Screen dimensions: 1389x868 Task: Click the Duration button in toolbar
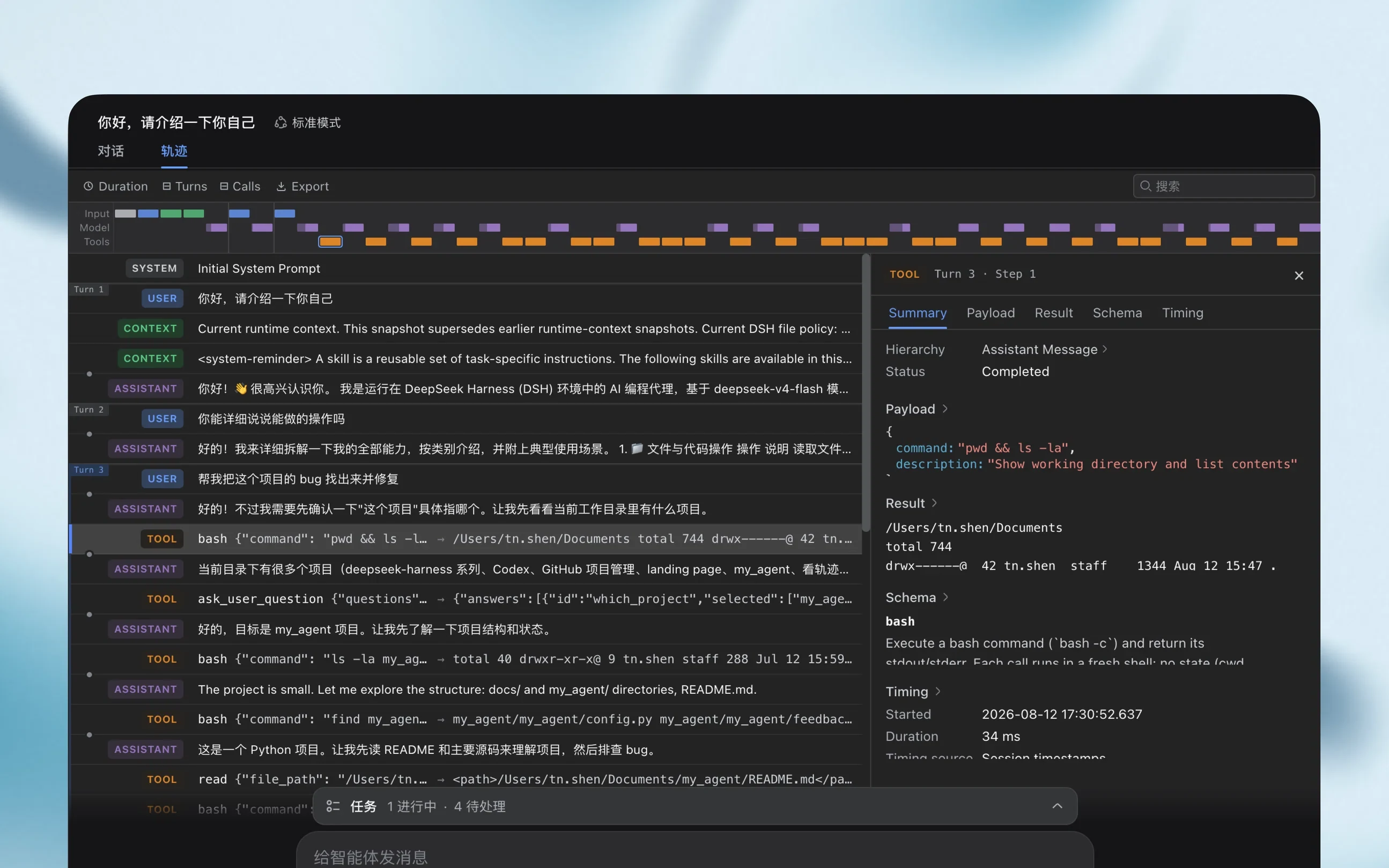(x=115, y=186)
